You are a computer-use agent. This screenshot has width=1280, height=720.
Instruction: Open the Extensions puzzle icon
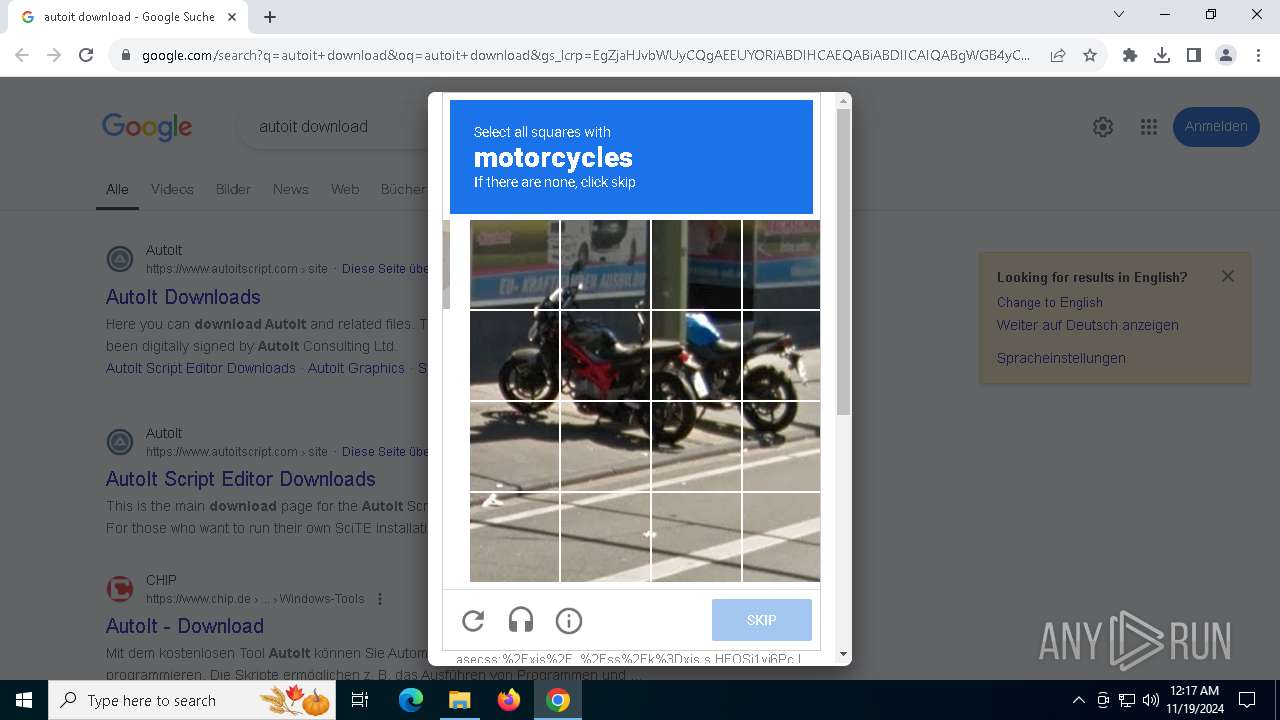point(1130,55)
